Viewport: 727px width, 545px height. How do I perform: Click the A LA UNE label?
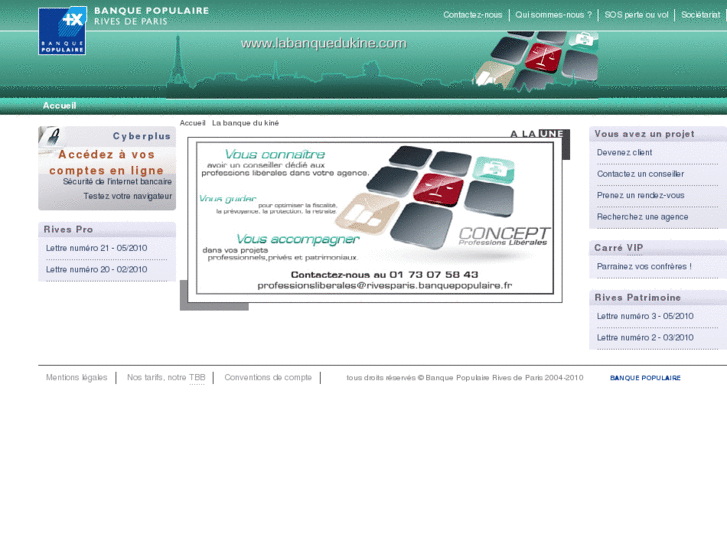pos(536,134)
